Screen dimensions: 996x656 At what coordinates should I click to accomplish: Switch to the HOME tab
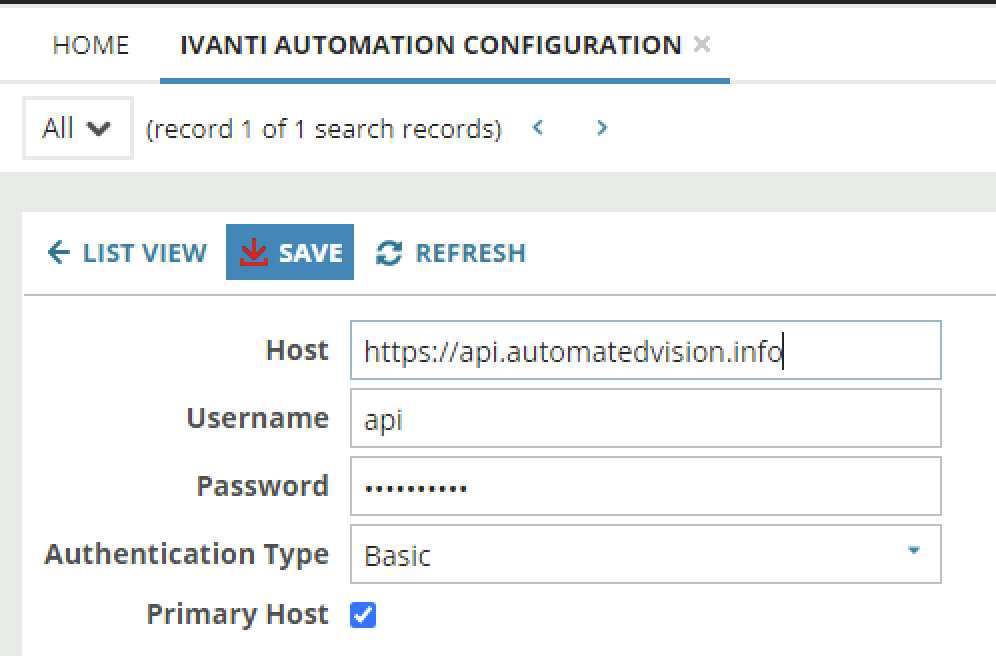(91, 45)
